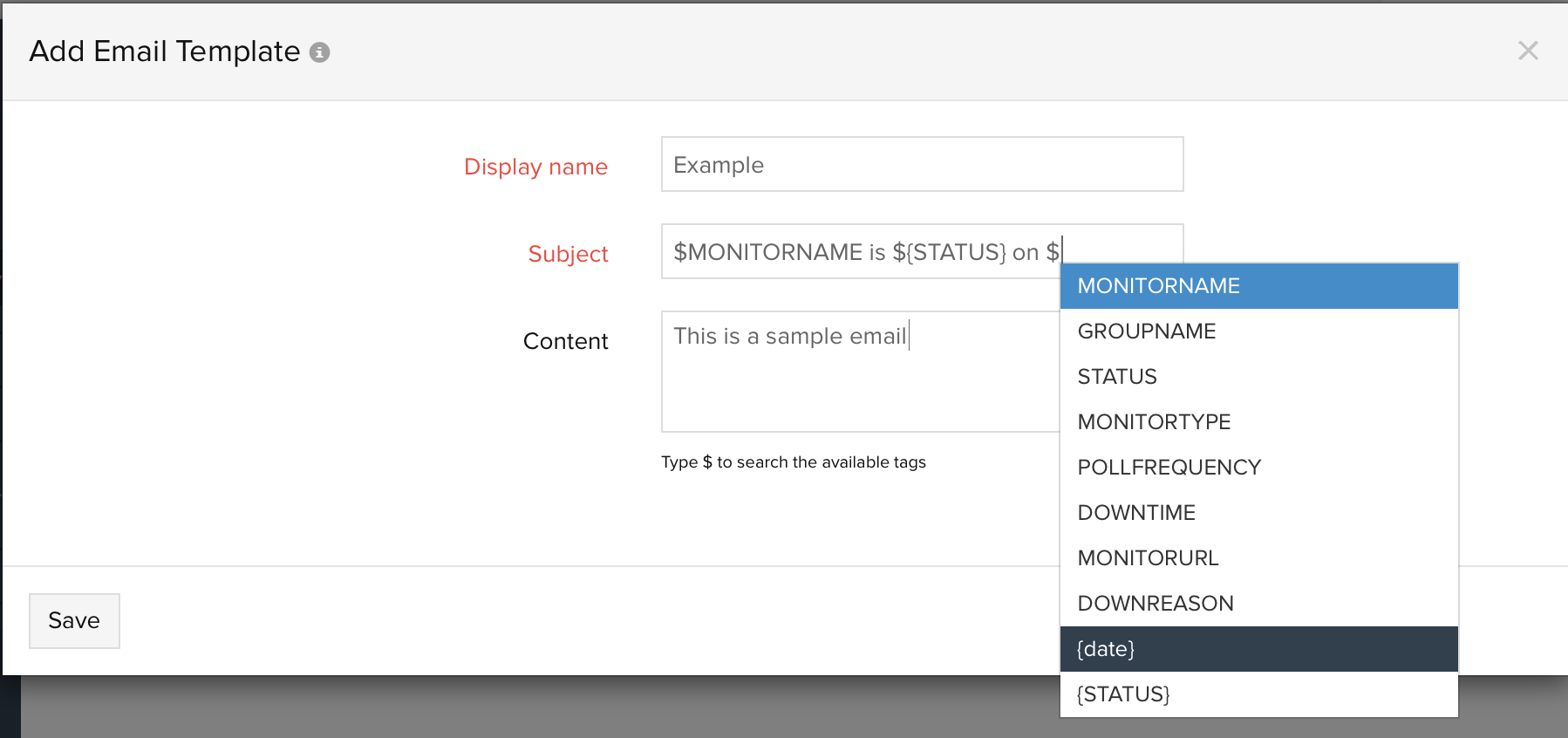Select the {date} tag suggestion
The width and height of the screenshot is (1568, 738).
(1258, 649)
